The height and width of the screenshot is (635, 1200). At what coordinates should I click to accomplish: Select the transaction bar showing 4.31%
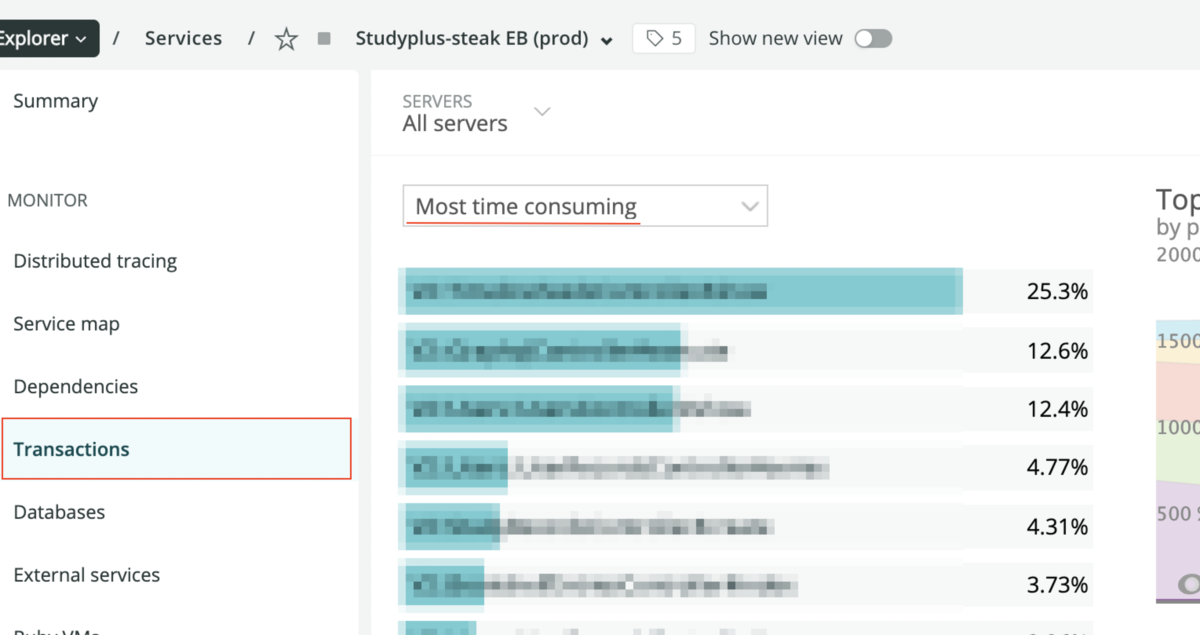(746, 525)
